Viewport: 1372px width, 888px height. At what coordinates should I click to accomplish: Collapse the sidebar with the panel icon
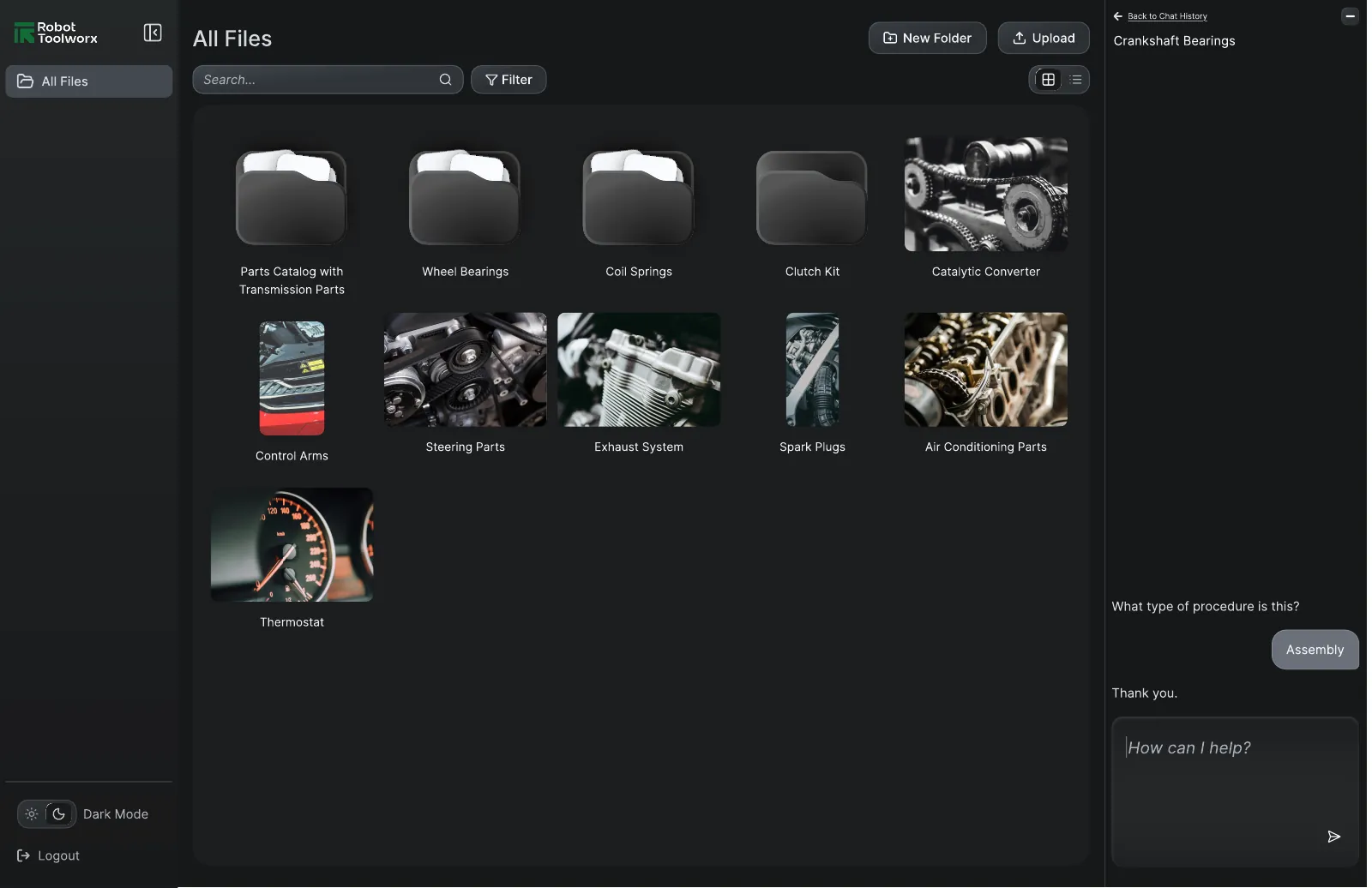pyautogui.click(x=153, y=33)
